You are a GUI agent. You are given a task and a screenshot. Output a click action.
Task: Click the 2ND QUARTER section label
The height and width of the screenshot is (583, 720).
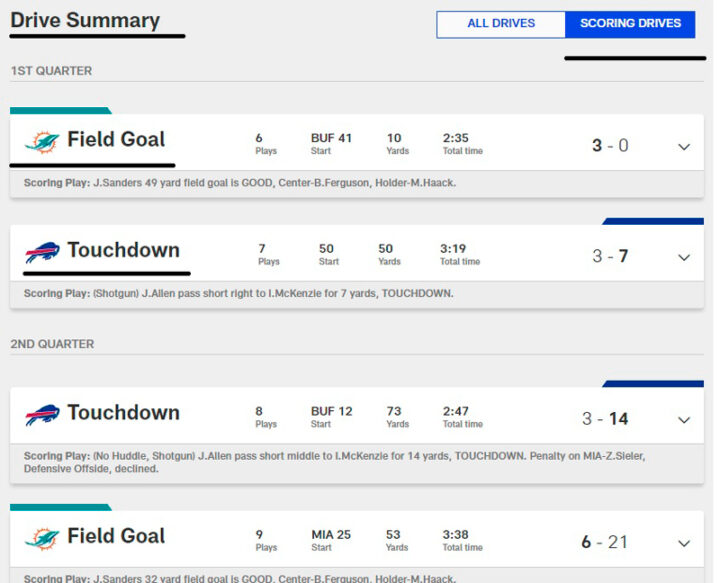[x=52, y=344]
